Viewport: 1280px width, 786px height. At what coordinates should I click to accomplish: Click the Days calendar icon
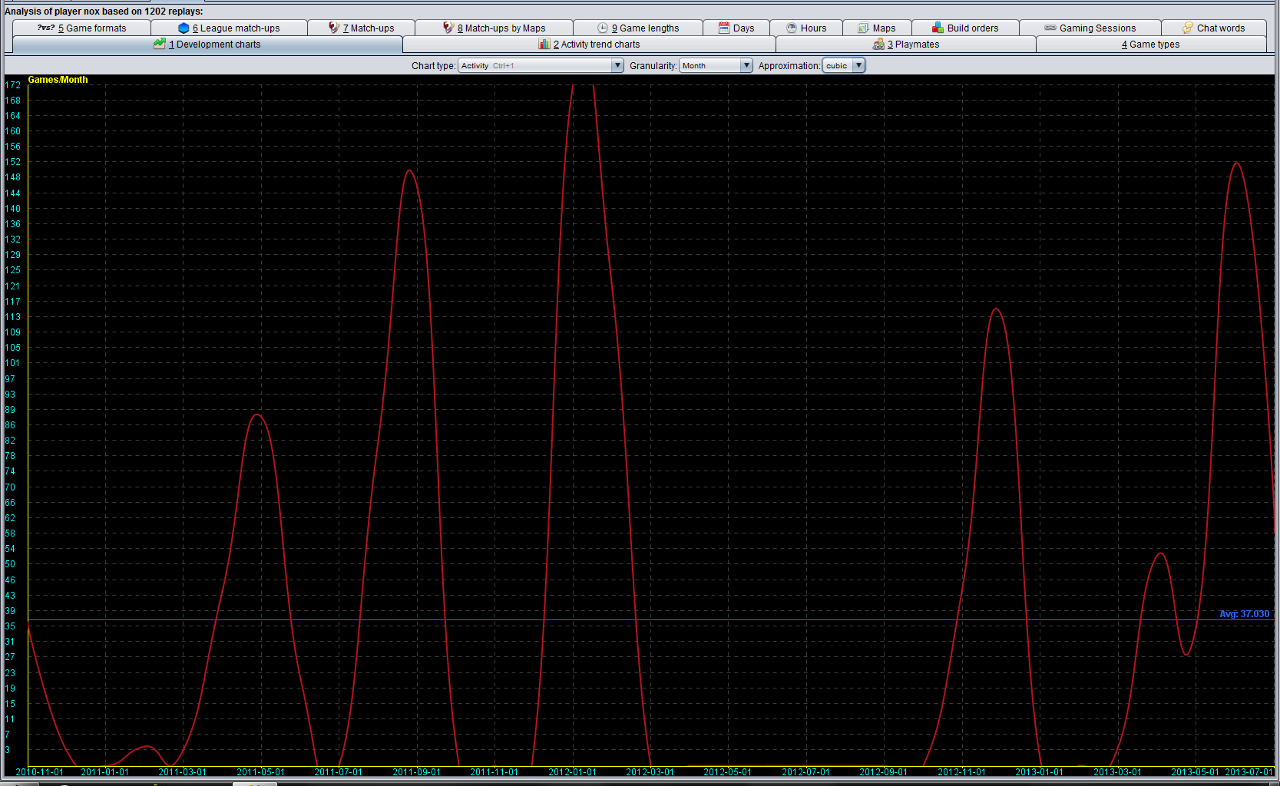(x=724, y=28)
